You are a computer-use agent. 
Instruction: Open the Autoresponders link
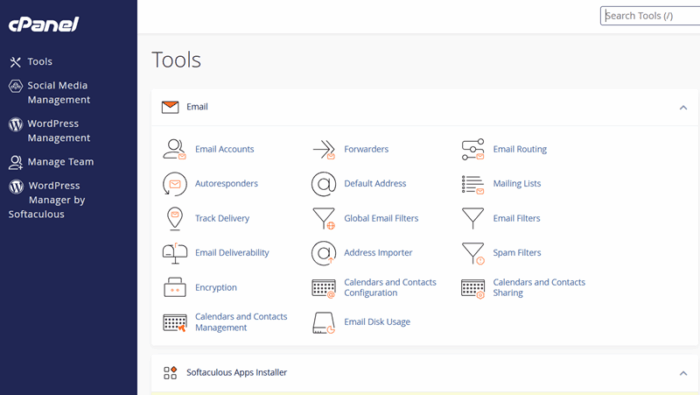coord(227,183)
